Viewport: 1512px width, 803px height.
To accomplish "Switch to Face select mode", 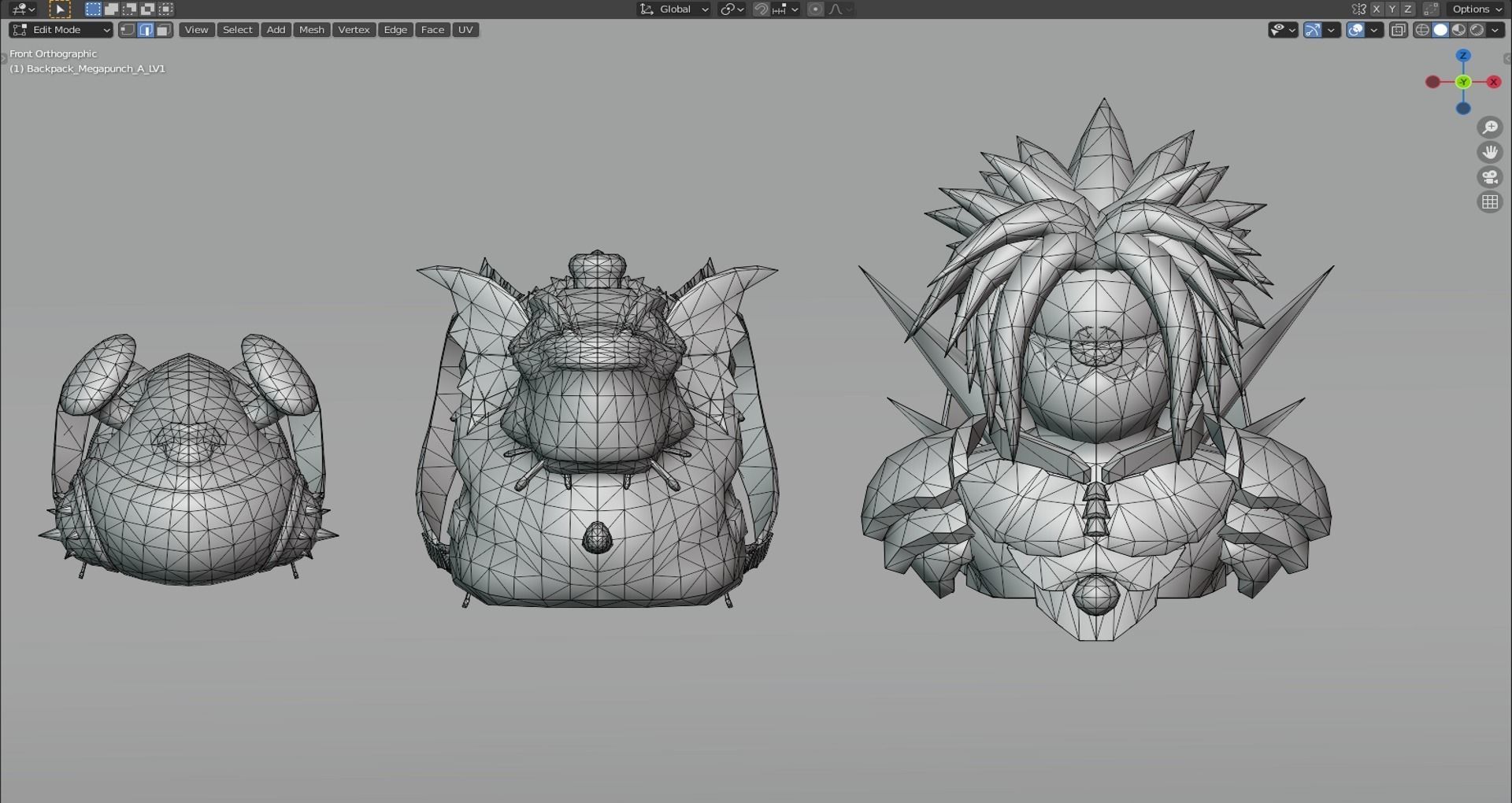I will (164, 30).
